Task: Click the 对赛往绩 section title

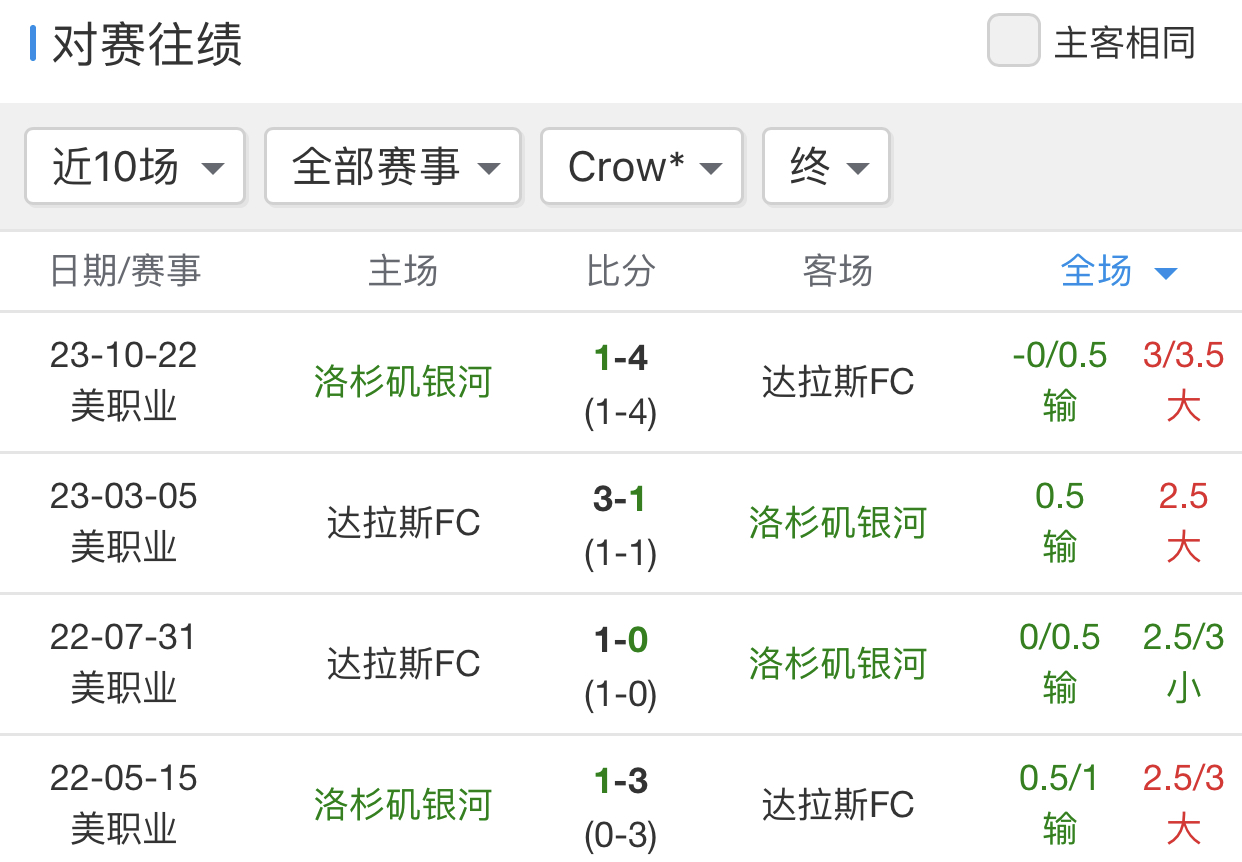Action: [x=147, y=45]
